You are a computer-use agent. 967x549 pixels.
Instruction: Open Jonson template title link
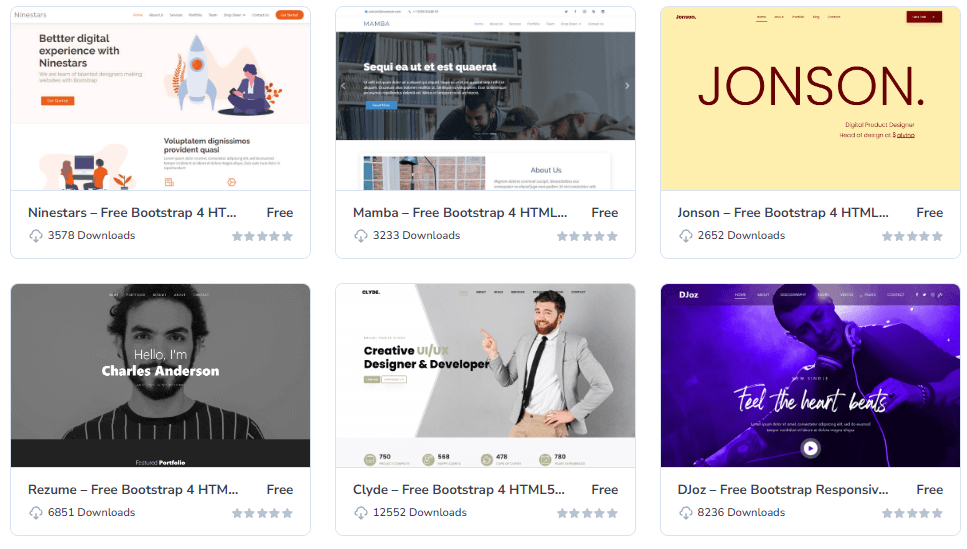coord(783,213)
